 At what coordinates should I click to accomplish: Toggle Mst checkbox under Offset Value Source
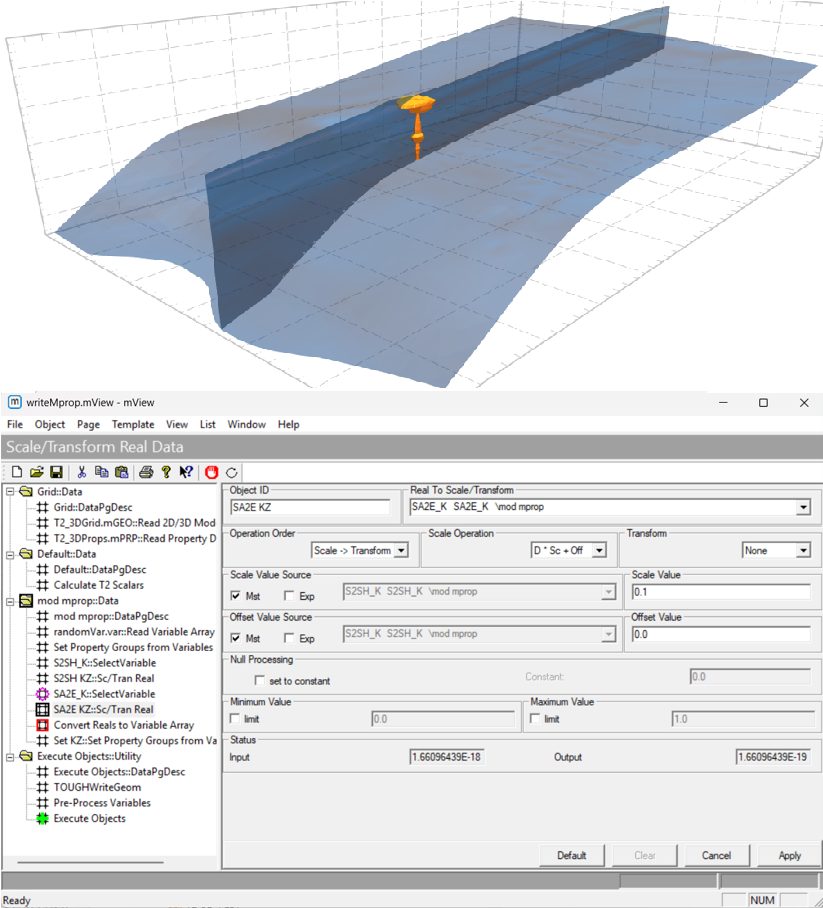[x=235, y=638]
